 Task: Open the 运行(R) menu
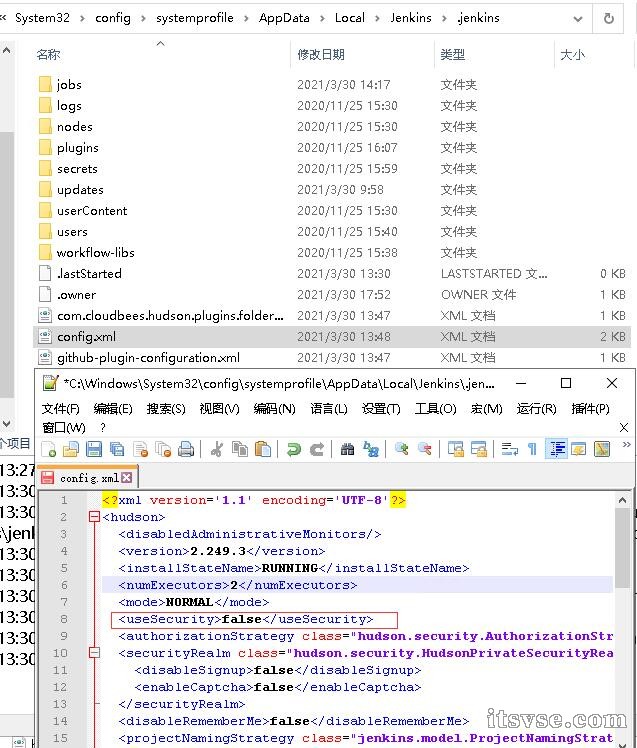click(x=536, y=409)
